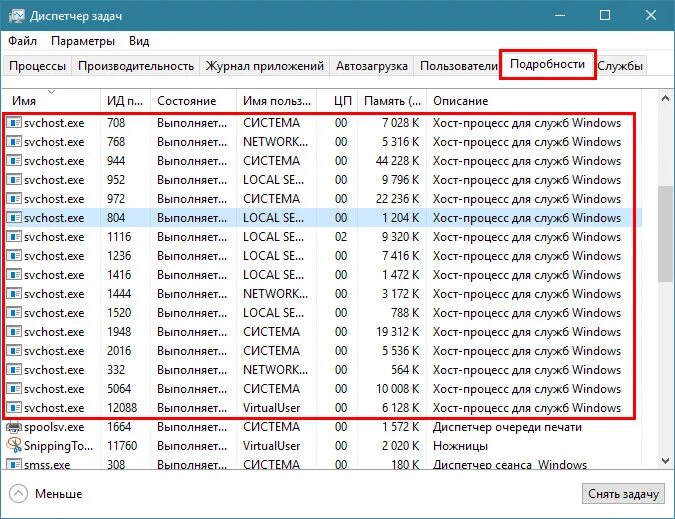Click the svchost.exe icon with PID 804
This screenshot has width=675, height=519.
(14, 218)
